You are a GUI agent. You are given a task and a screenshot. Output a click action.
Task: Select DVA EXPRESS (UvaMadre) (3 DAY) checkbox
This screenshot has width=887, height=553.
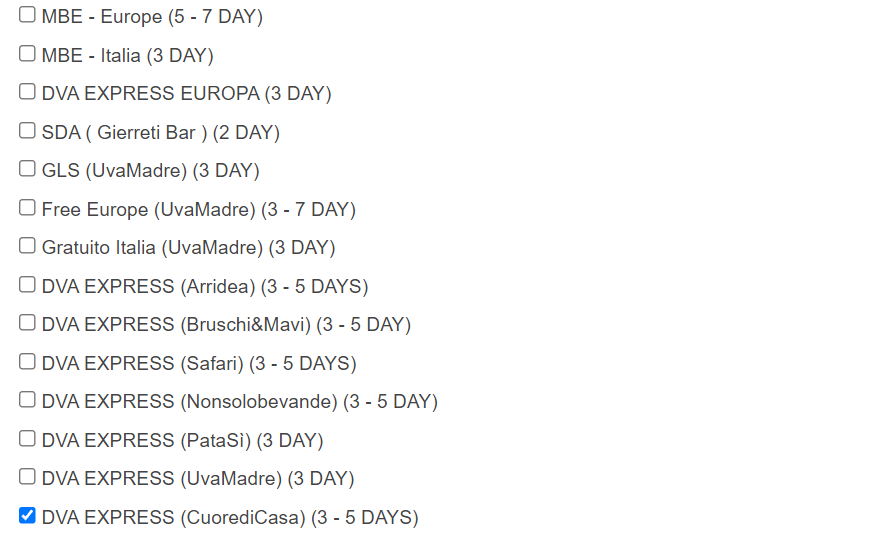(27, 477)
